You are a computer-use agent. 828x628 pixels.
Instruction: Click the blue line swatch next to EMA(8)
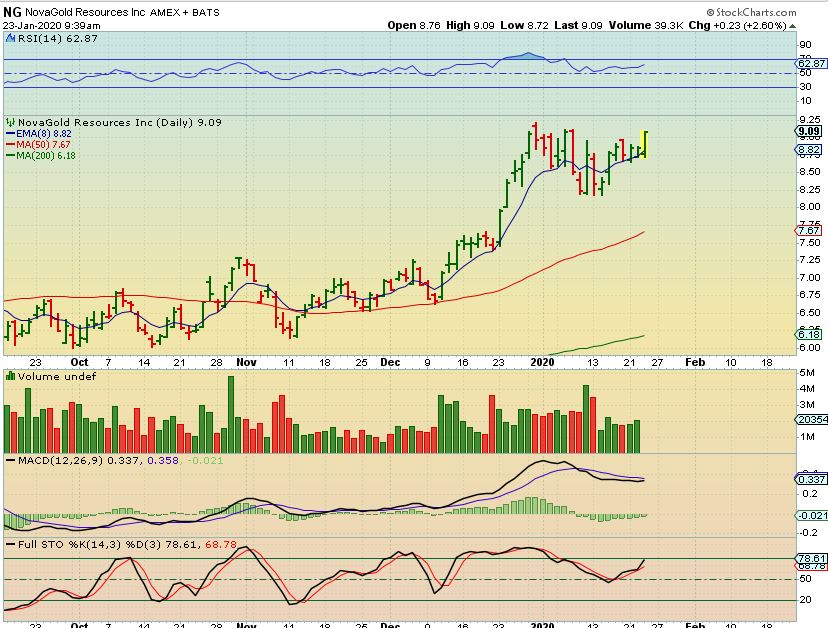[10, 134]
